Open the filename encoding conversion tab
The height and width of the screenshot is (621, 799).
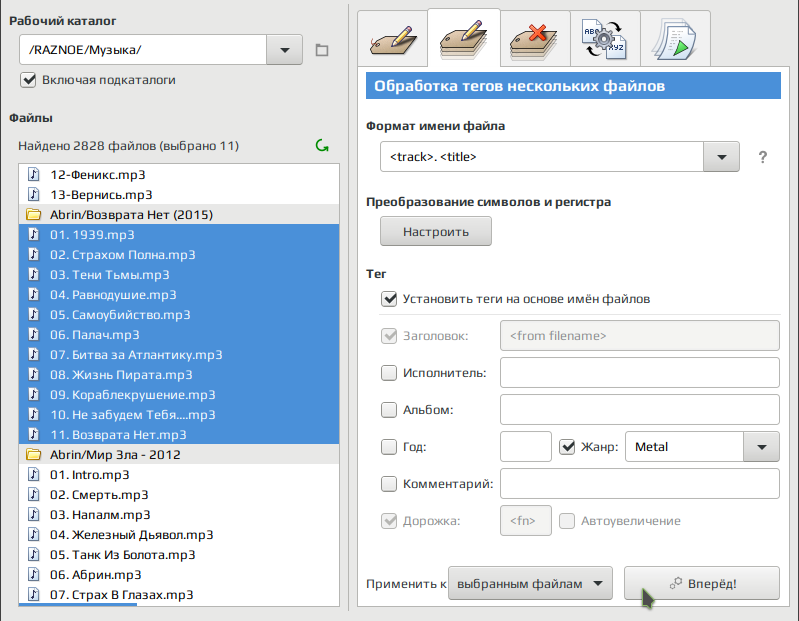click(x=605, y=39)
